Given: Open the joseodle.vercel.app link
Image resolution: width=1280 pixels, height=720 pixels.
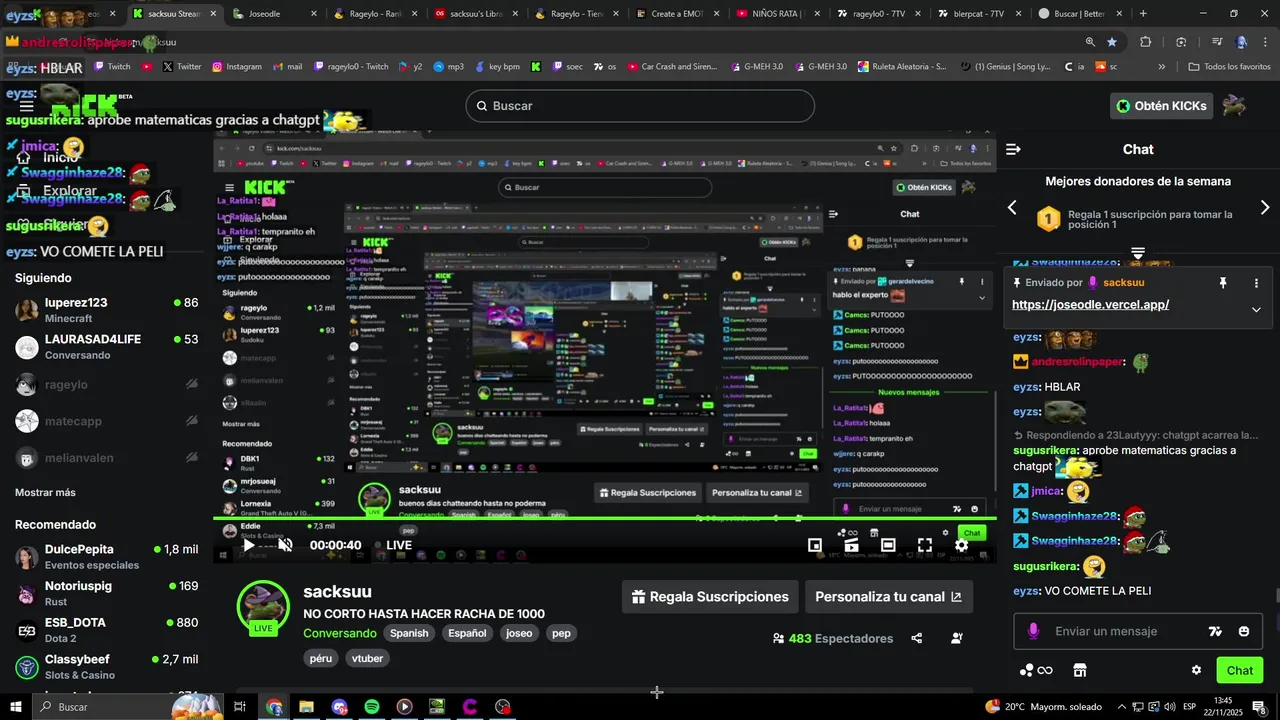Looking at the screenshot, I should (x=1090, y=305).
